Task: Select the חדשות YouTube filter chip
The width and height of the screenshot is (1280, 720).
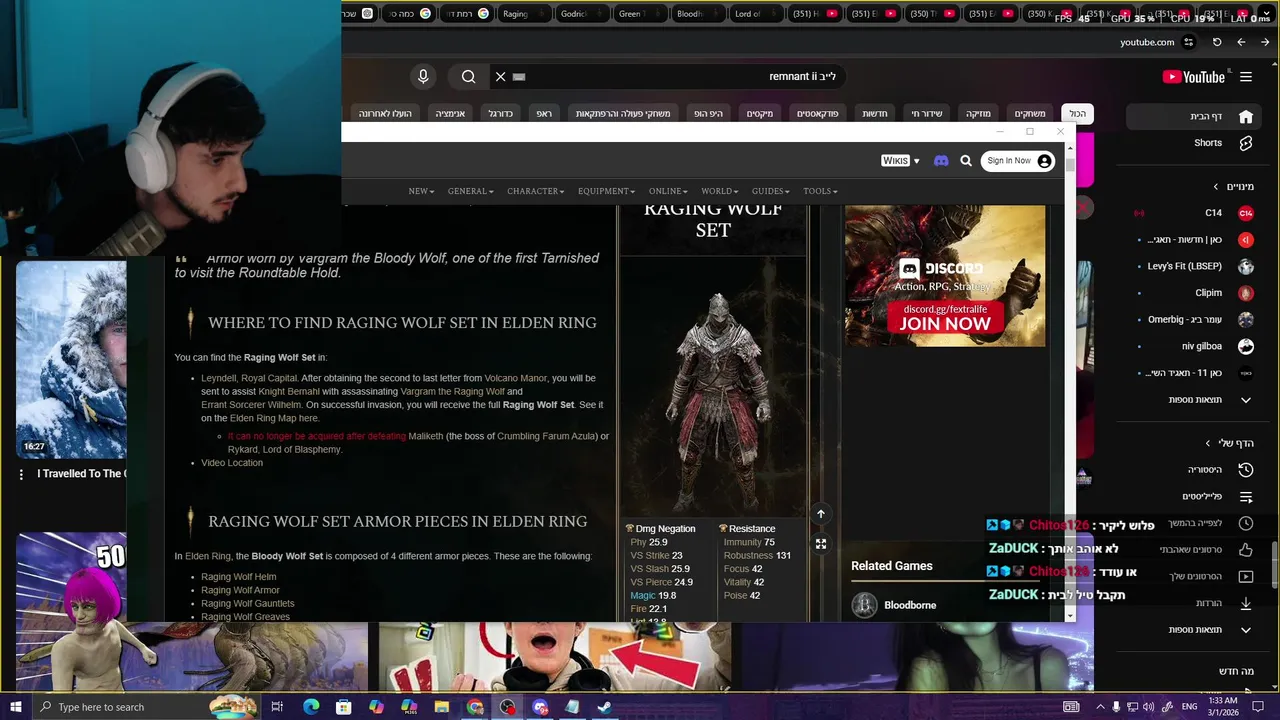Action: pyautogui.click(x=875, y=114)
